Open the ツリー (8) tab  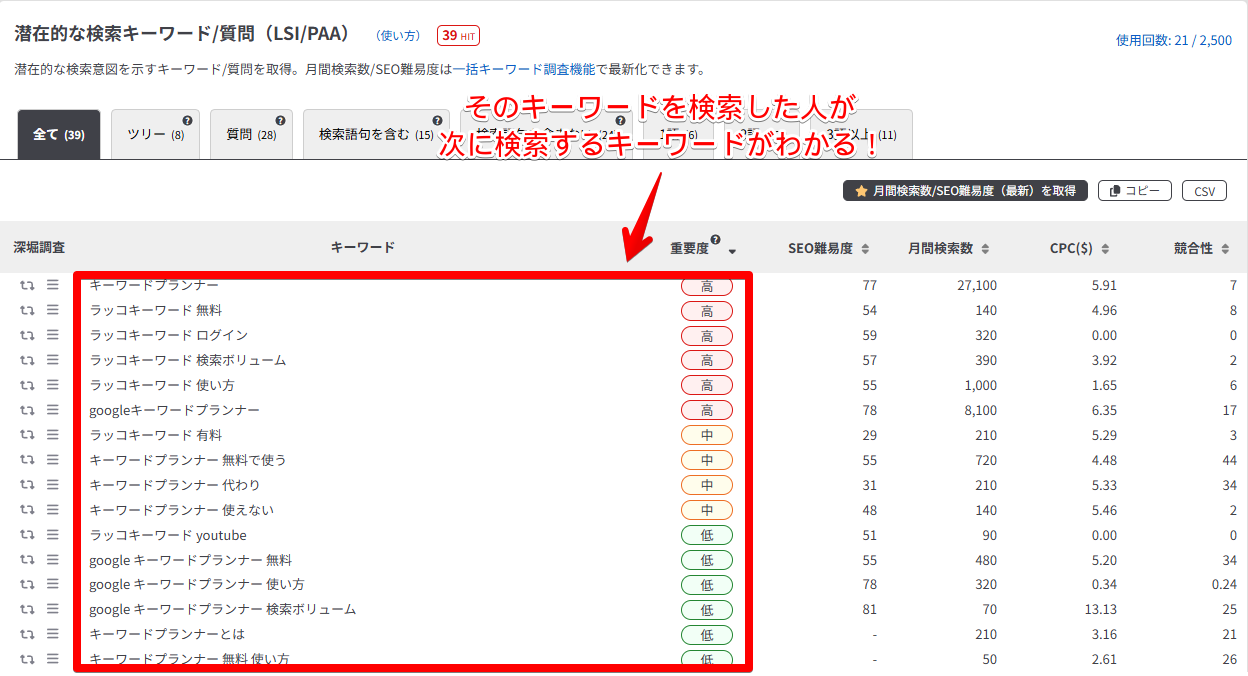click(155, 135)
